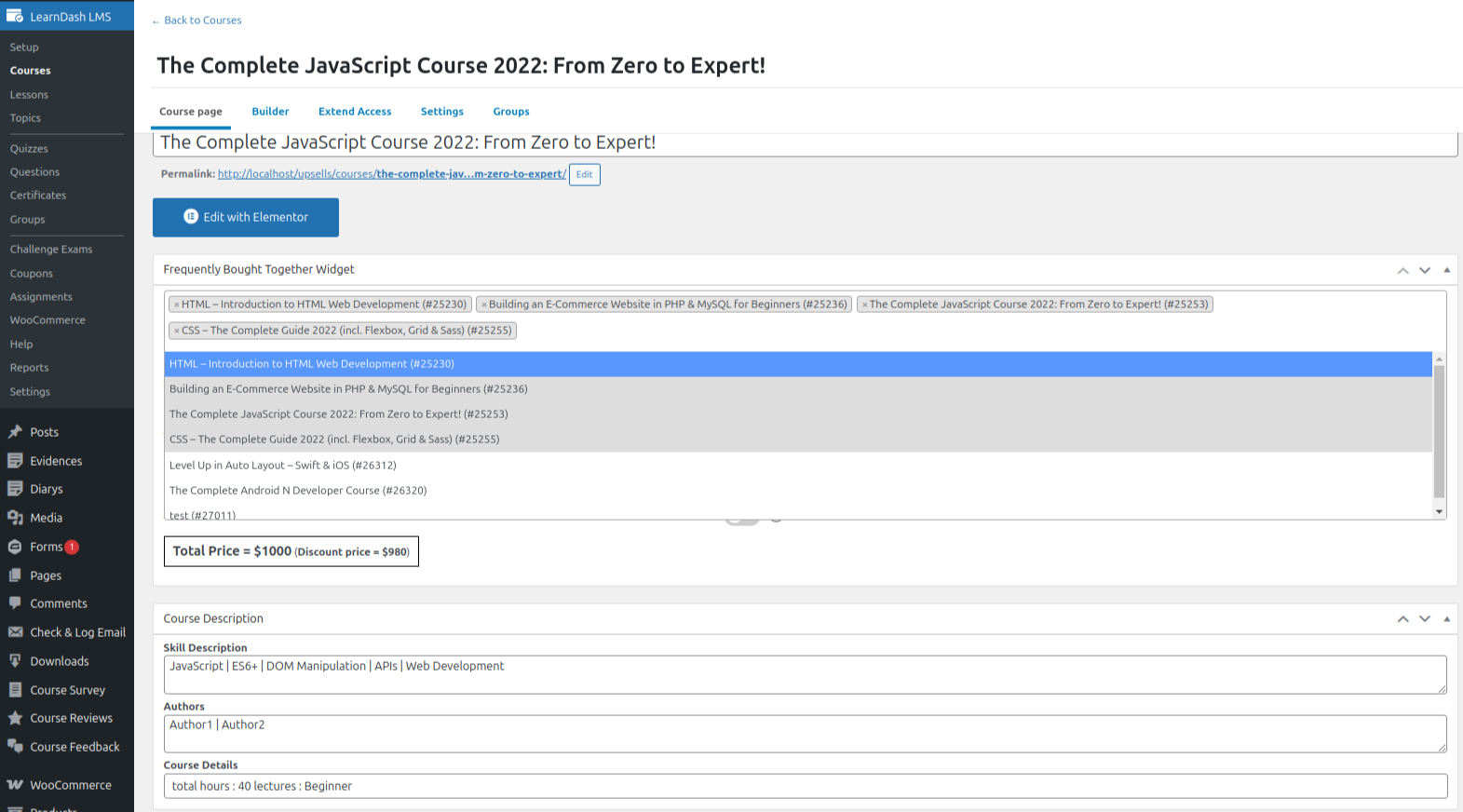This screenshot has width=1463, height=812.
Task: Remove the Building an E-Commerce Website tag
Action: point(483,304)
